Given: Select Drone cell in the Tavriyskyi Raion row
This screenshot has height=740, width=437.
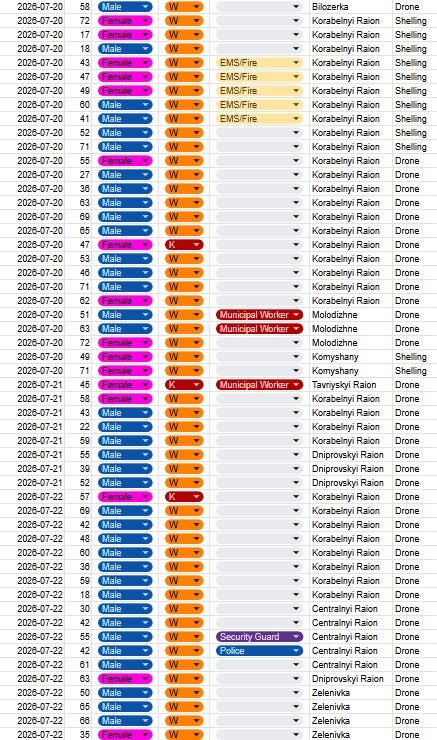Looking at the screenshot, I should [414, 385].
